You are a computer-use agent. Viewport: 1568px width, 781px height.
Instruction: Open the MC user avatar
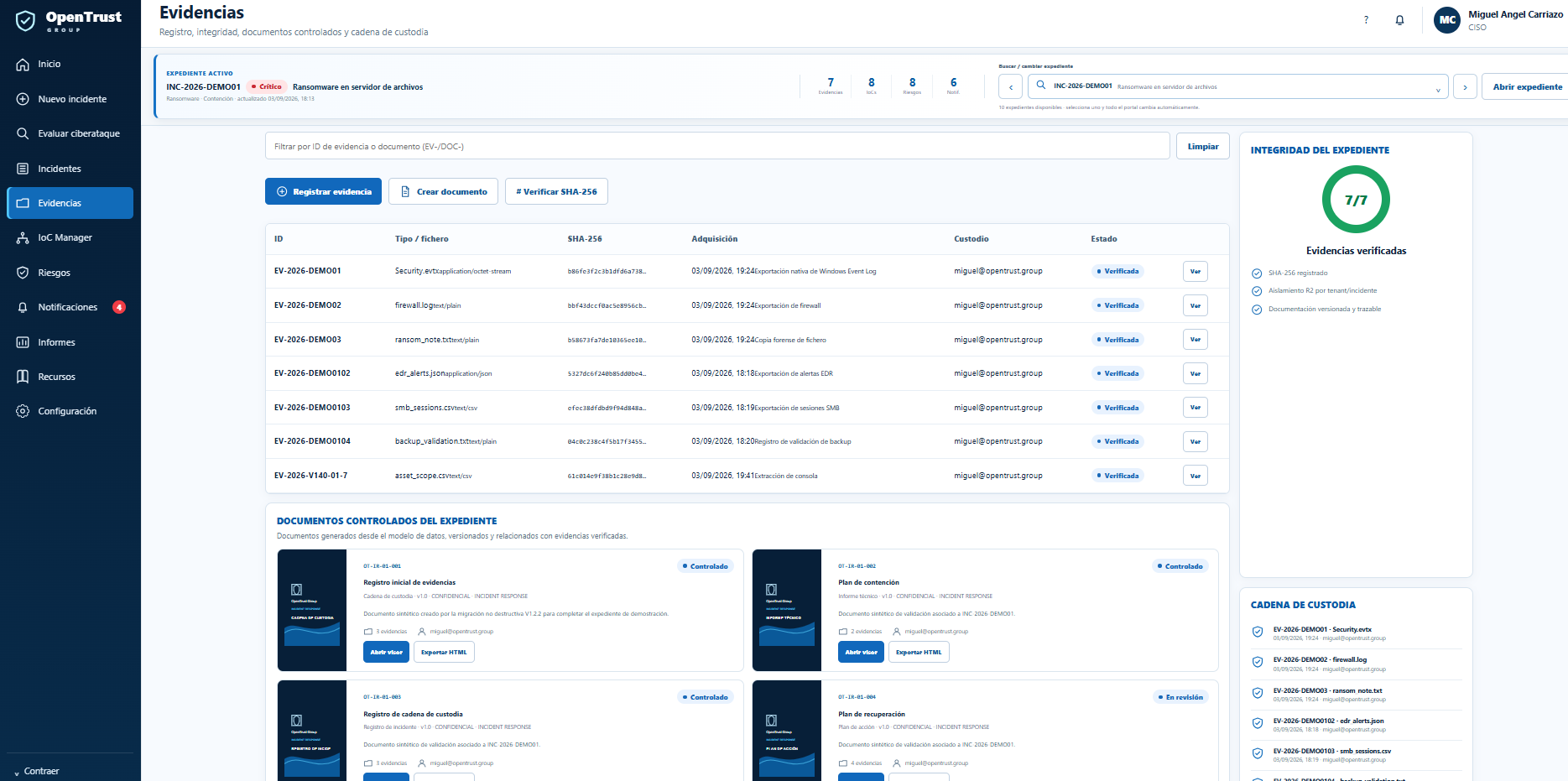pos(1447,20)
